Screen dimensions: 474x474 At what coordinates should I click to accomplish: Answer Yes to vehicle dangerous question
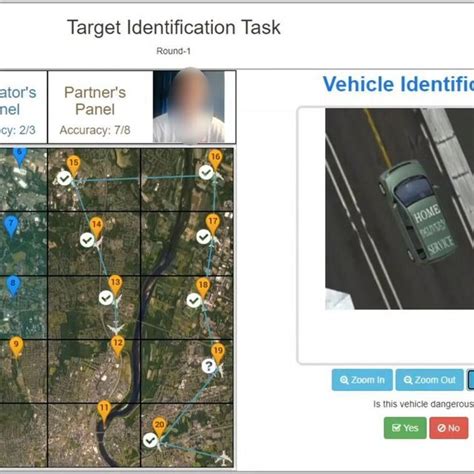[x=405, y=428]
